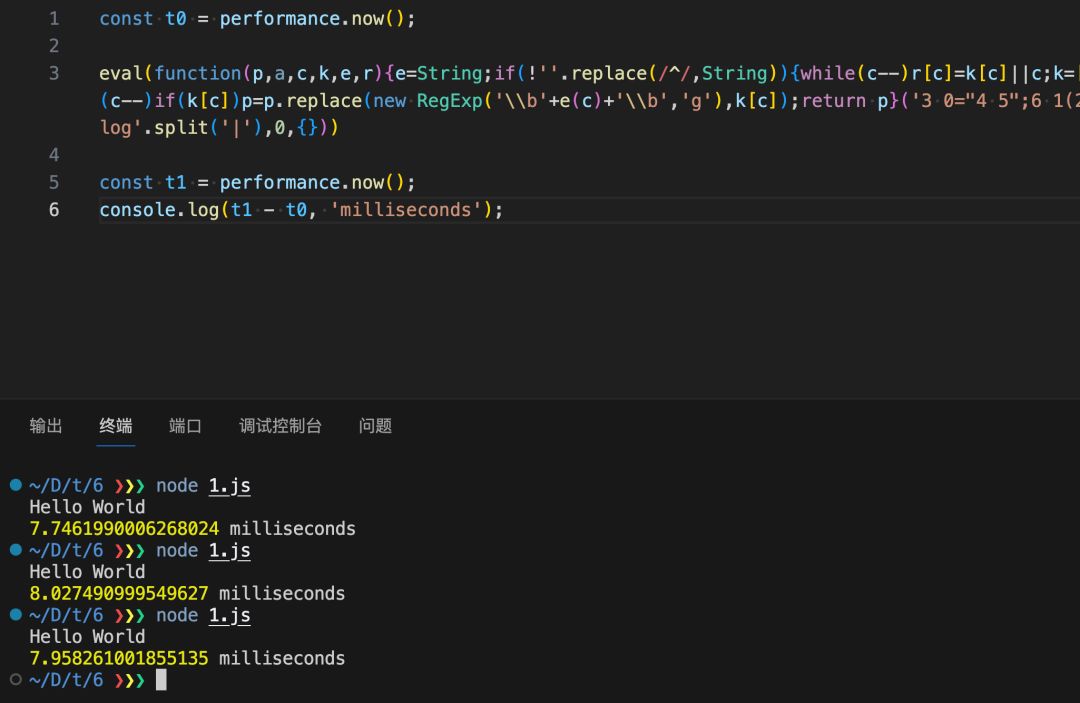The width and height of the screenshot is (1080, 703).
Task: Click the eval keyword on line 3
Action: pos(120,73)
